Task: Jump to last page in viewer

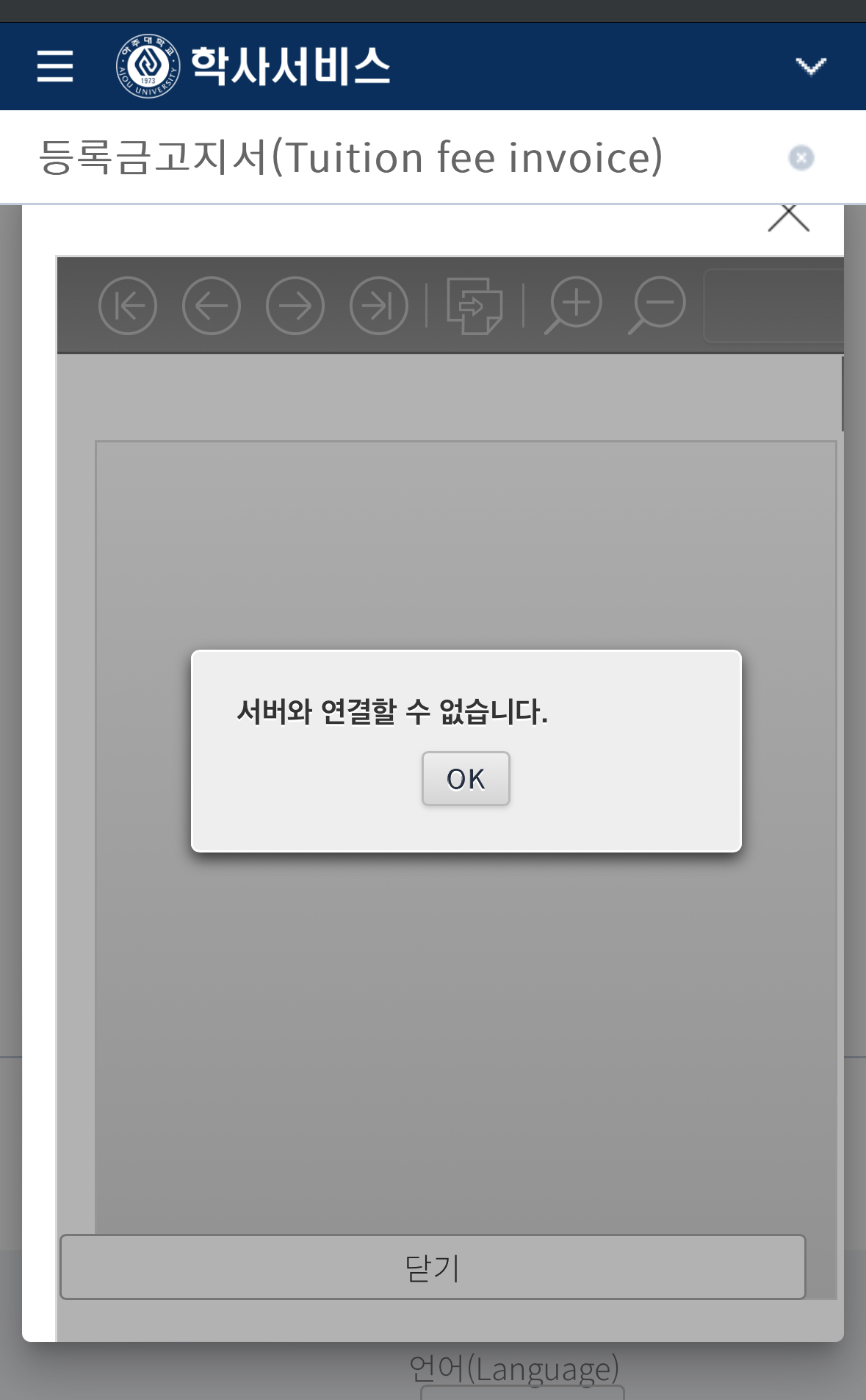Action: click(x=379, y=306)
